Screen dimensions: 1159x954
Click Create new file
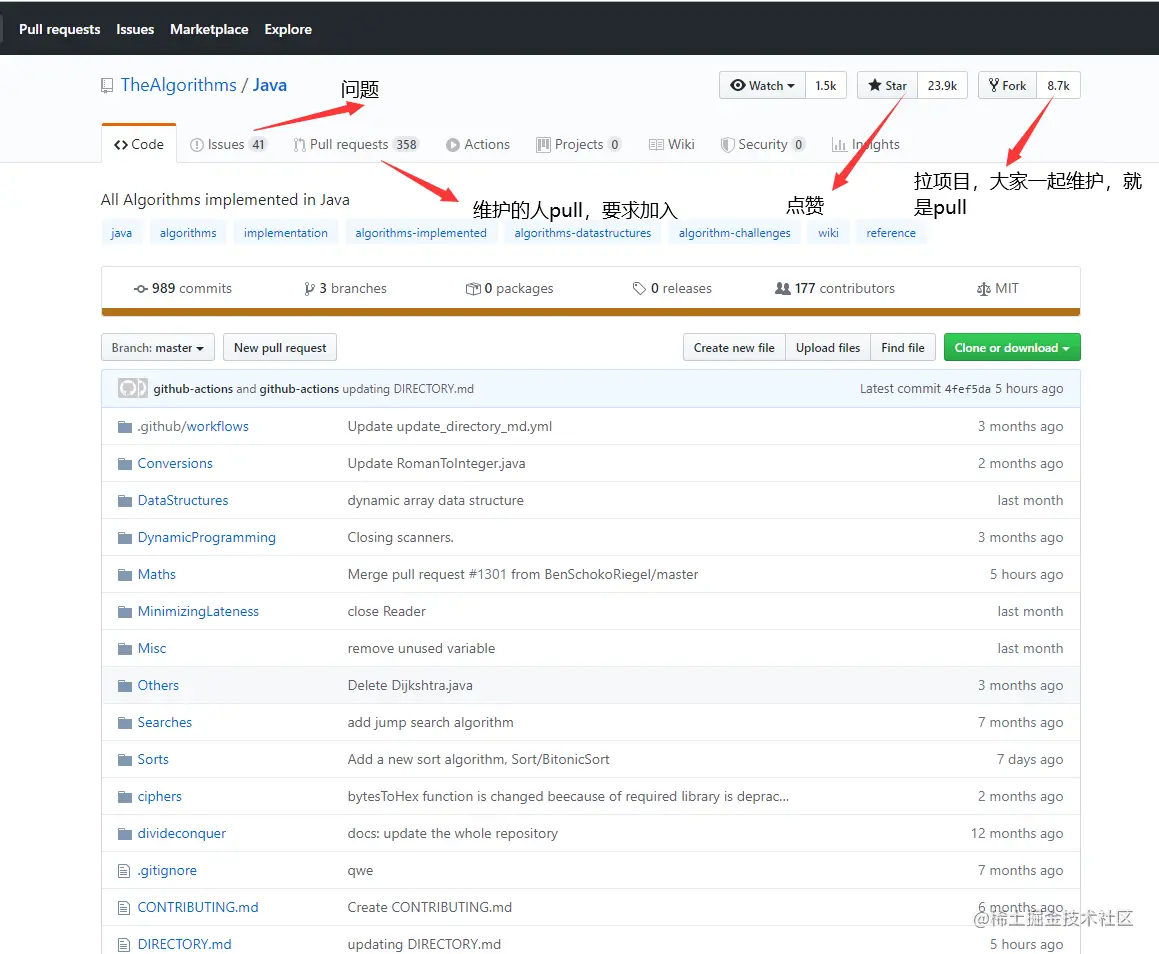coord(734,347)
